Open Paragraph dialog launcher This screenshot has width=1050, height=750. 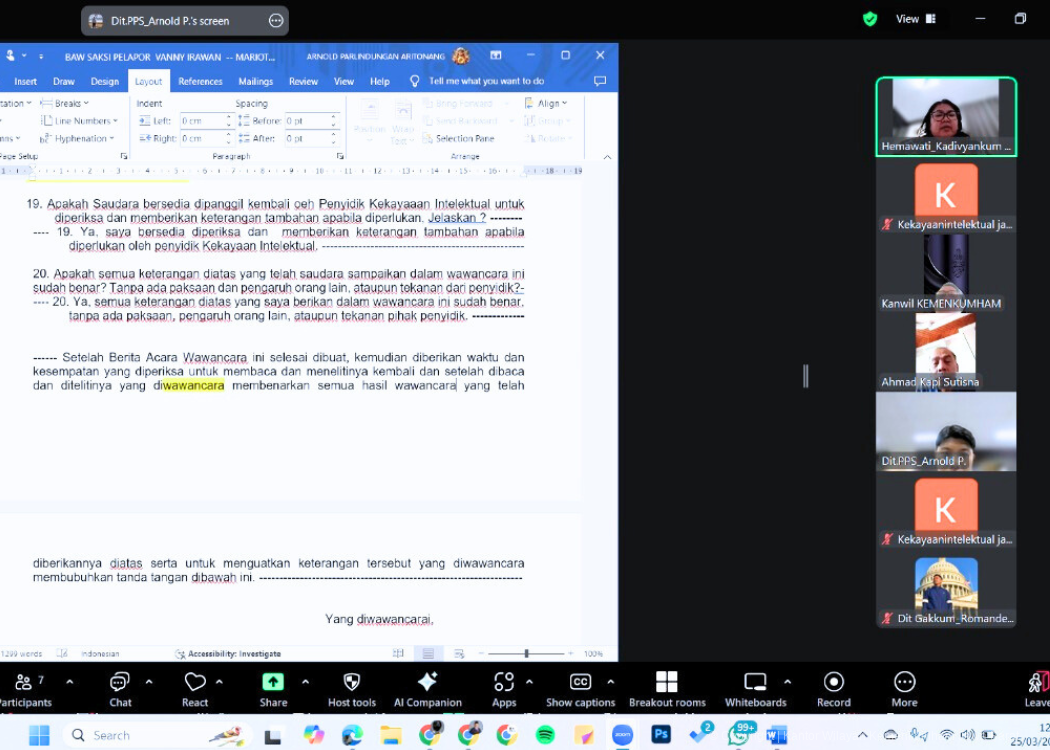(x=340, y=156)
